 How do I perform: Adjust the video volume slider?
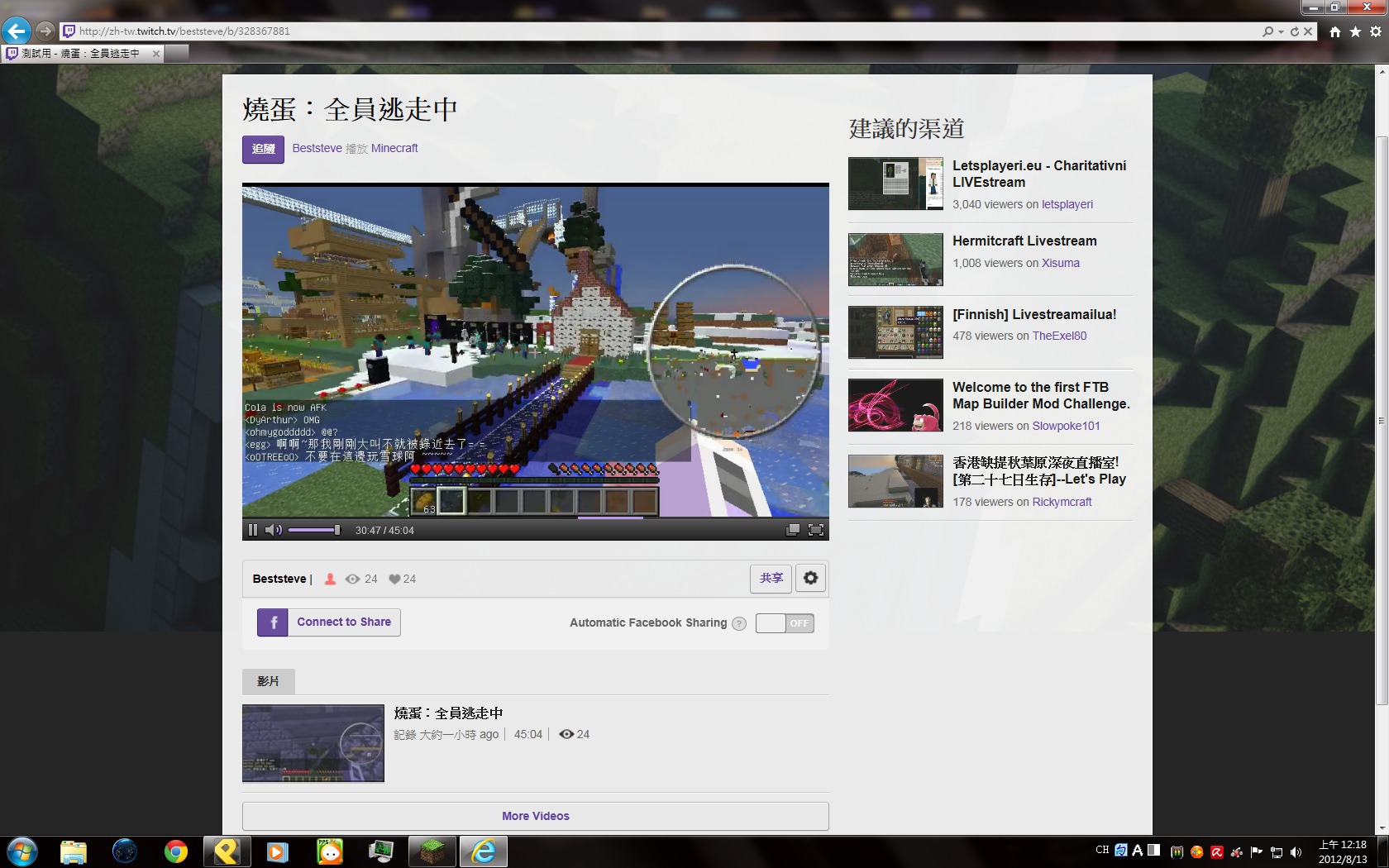click(x=314, y=530)
